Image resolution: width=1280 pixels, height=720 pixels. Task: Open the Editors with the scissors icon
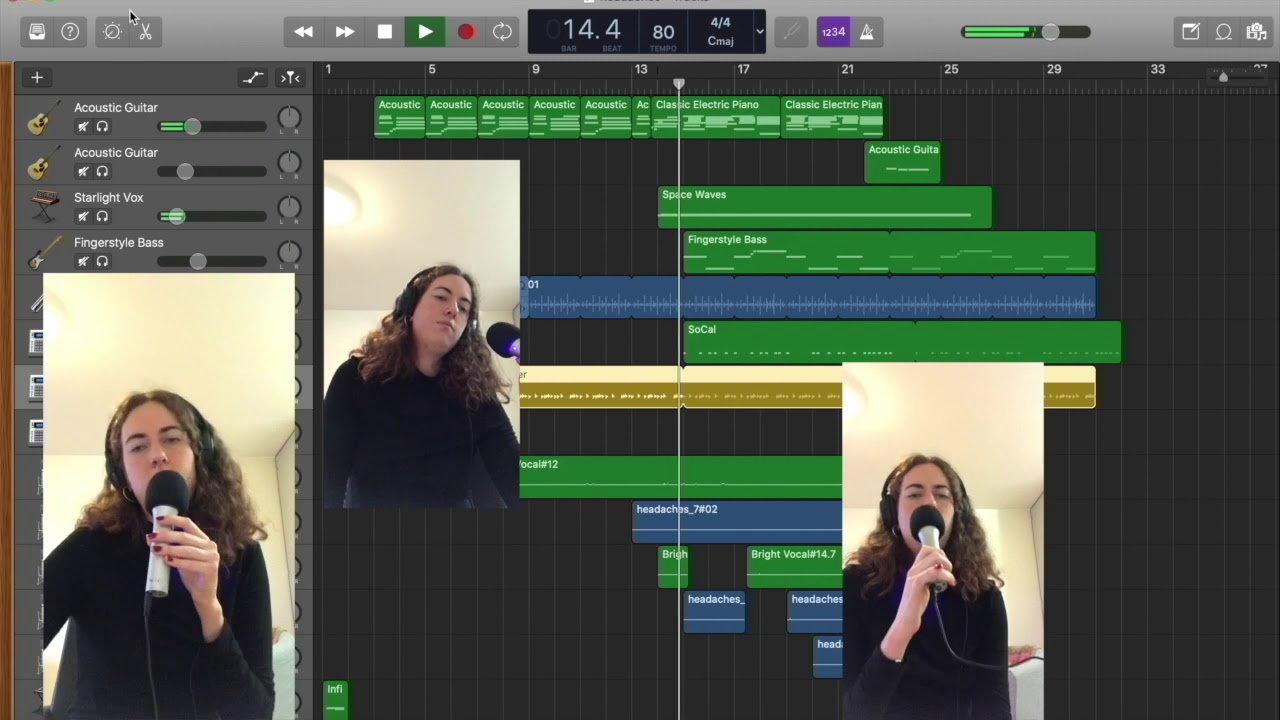145,31
